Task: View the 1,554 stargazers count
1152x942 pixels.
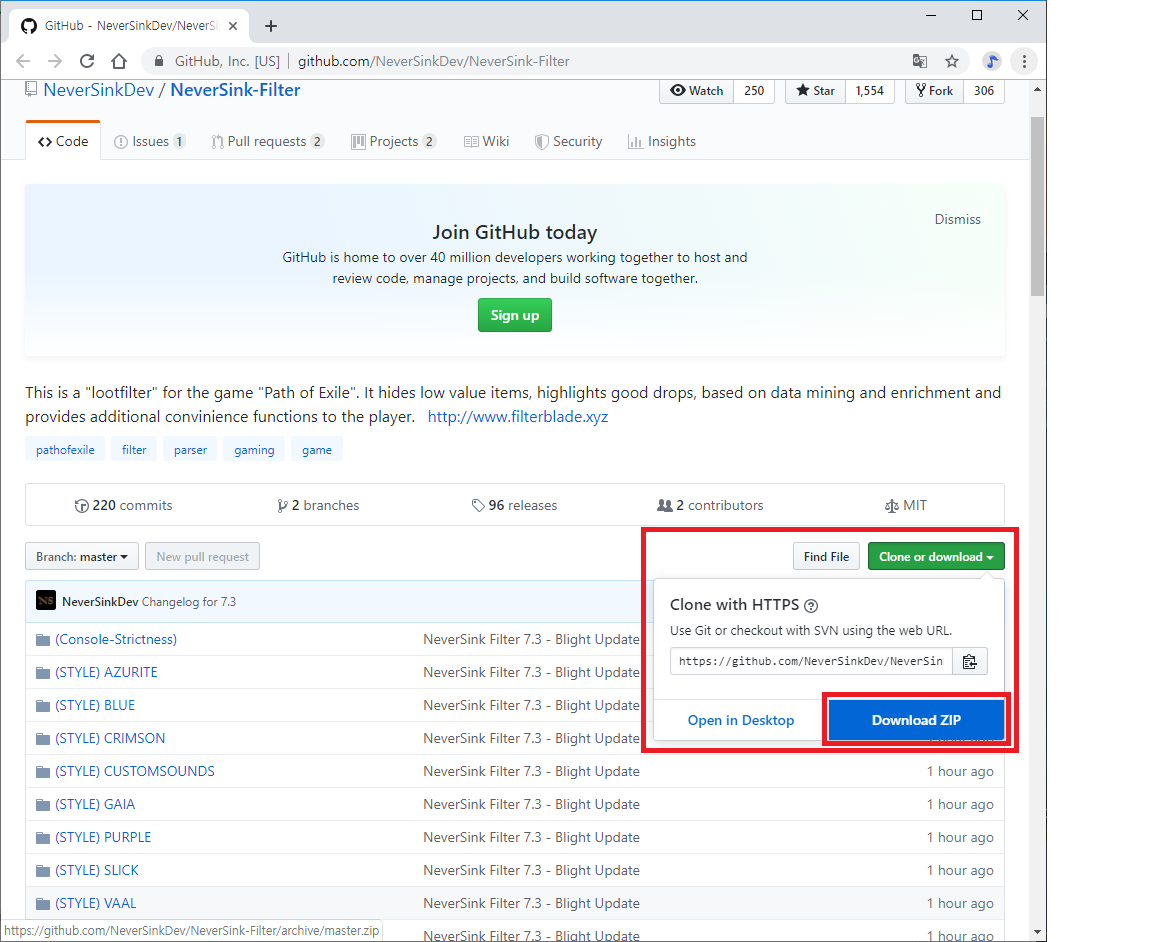Action: pos(870,90)
